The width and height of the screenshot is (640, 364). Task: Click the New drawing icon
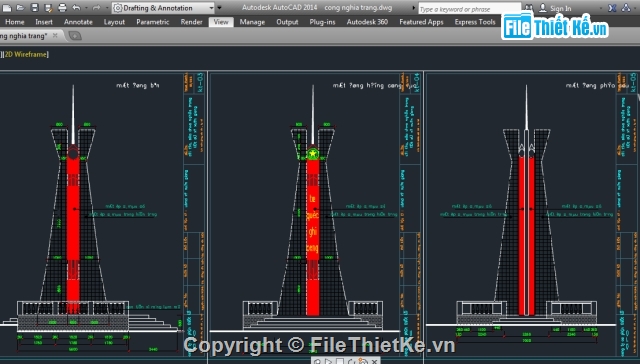pos(7,8)
